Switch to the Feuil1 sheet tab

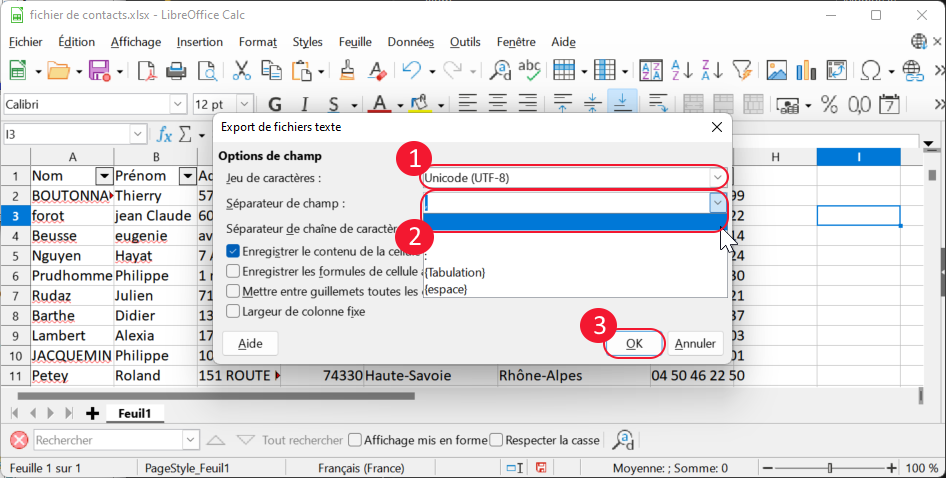click(x=135, y=412)
